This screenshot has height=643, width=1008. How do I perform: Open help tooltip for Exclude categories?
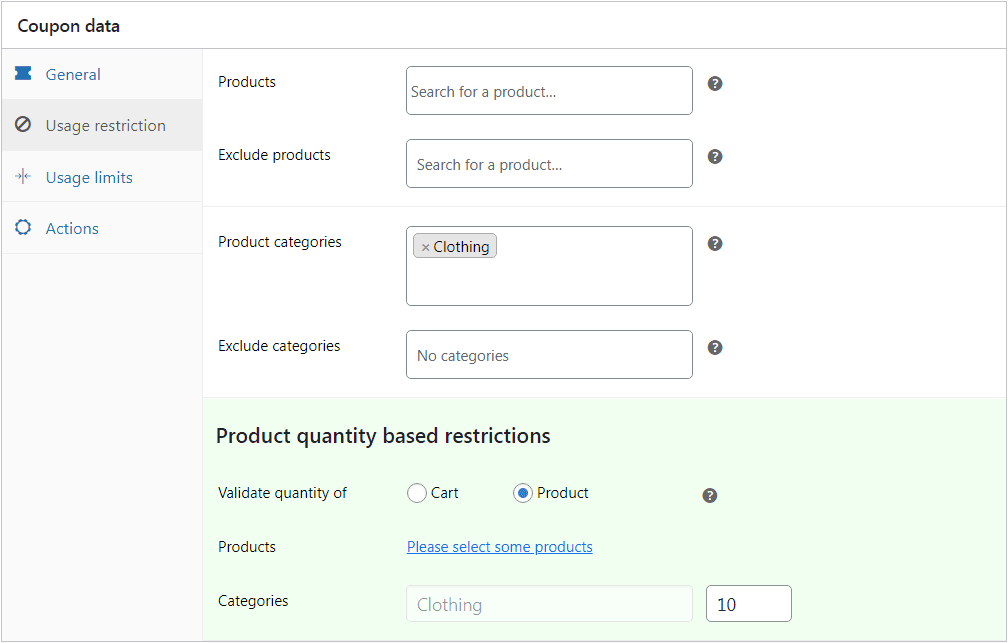pyautogui.click(x=715, y=348)
